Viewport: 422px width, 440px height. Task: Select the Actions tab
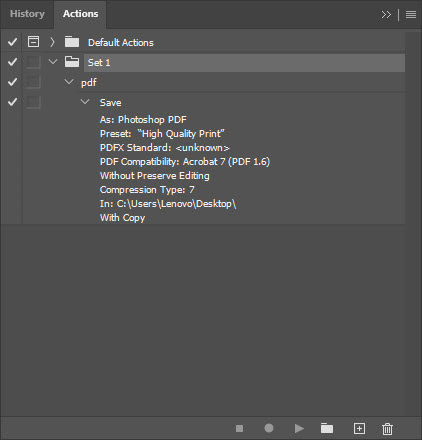pos(80,14)
